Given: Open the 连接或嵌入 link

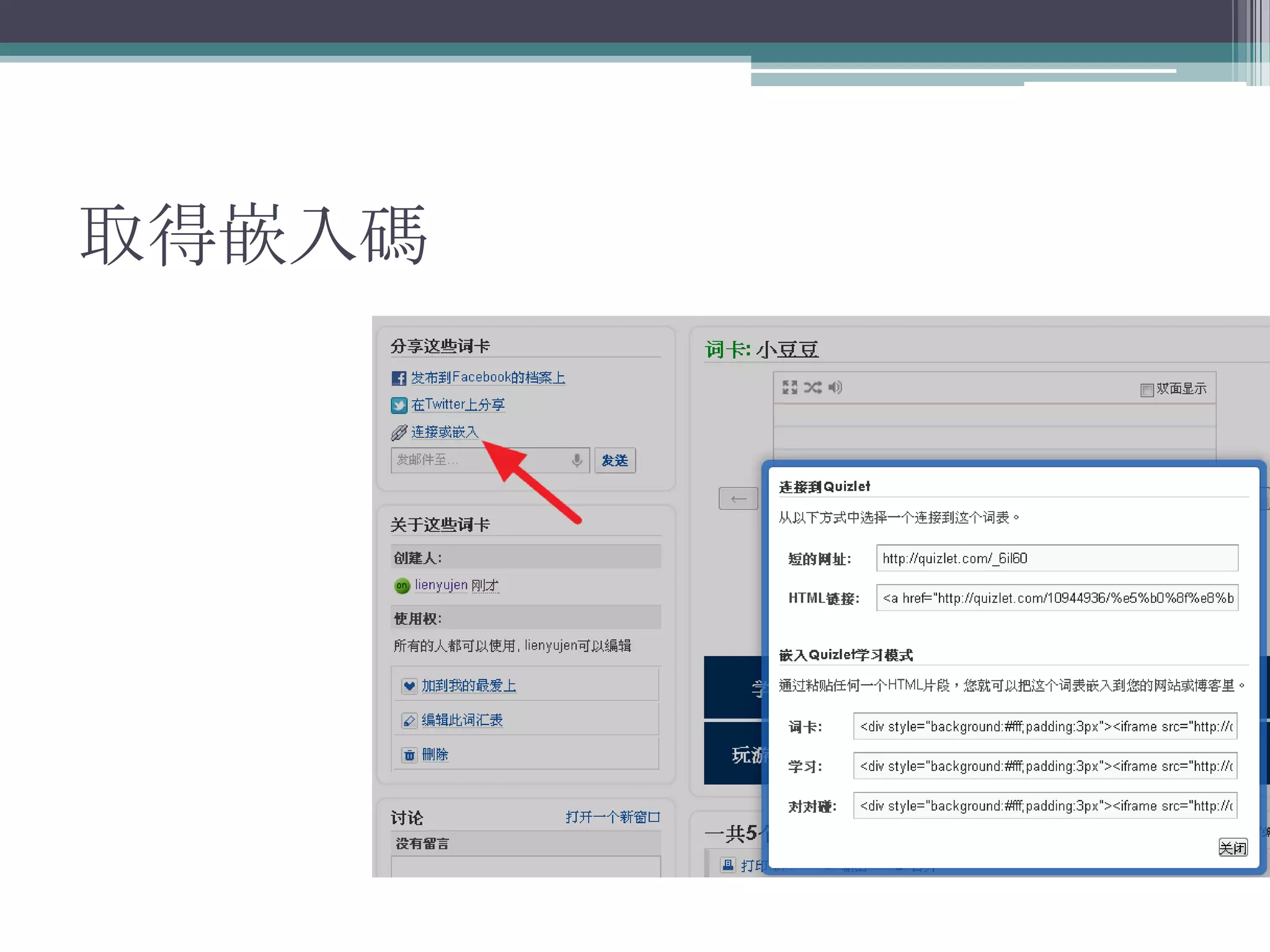Looking at the screenshot, I should point(445,432).
